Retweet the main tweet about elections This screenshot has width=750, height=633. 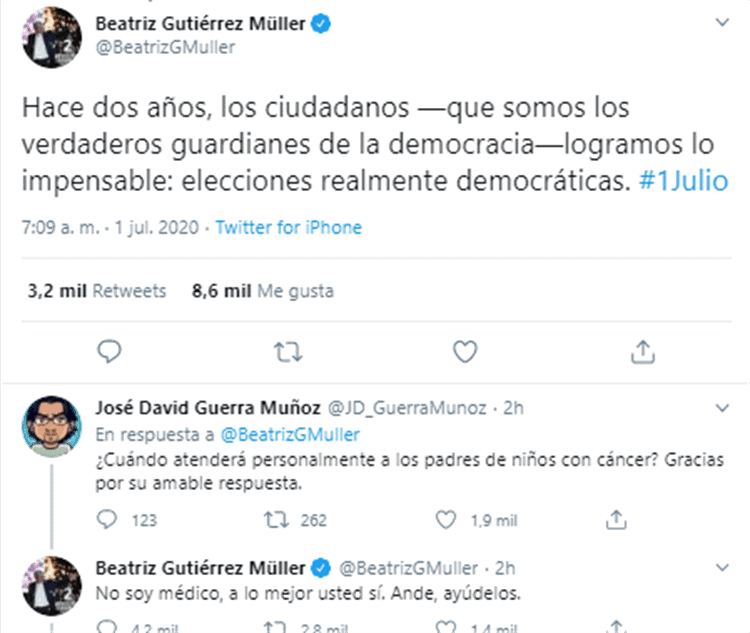(x=287, y=351)
